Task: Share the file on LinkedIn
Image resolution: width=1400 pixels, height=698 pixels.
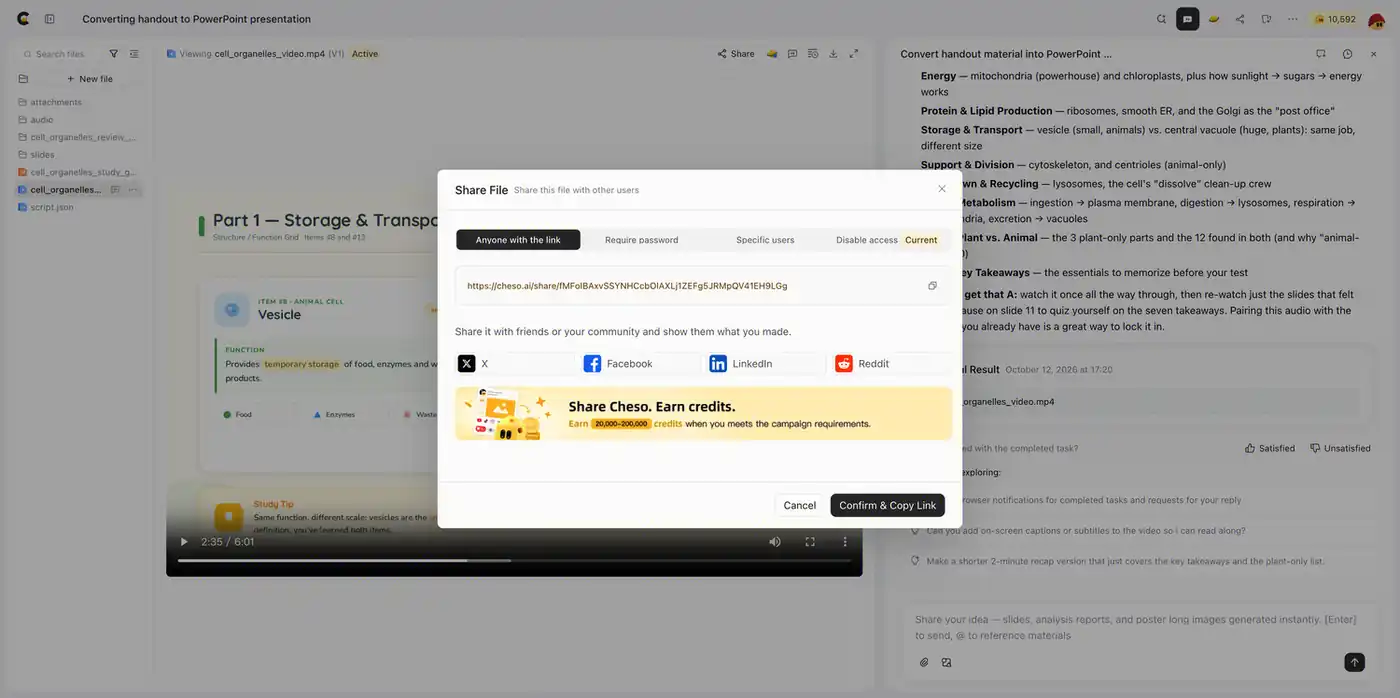Action: (768, 364)
